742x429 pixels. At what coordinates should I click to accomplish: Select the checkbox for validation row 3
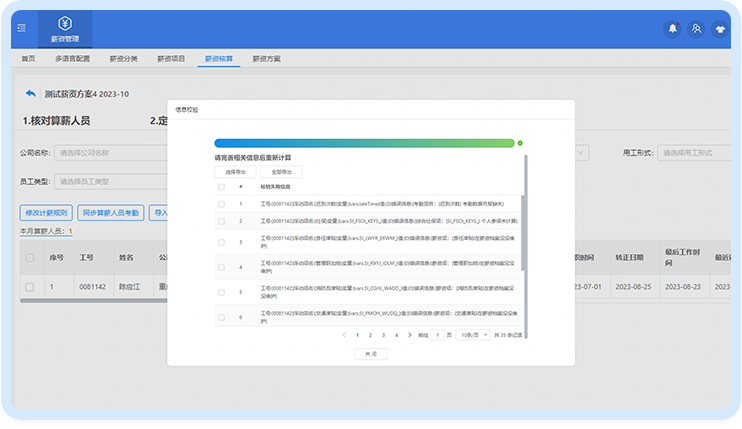[x=221, y=242]
